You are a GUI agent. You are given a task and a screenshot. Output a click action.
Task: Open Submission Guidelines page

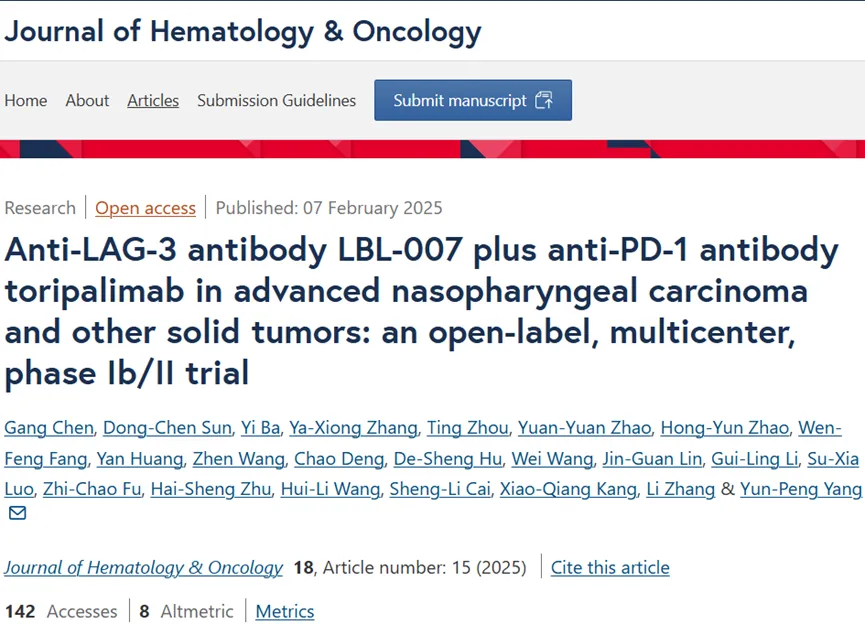276,100
